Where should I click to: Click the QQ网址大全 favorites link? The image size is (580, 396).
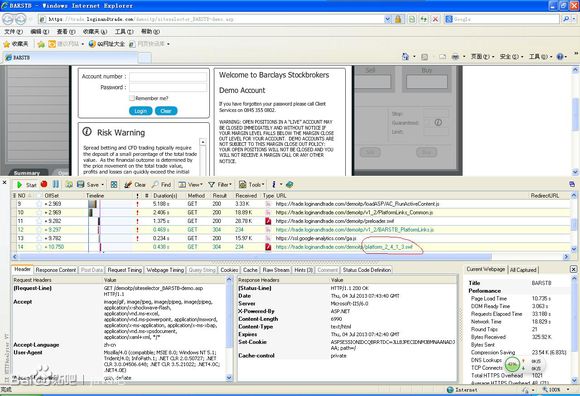coord(107,44)
